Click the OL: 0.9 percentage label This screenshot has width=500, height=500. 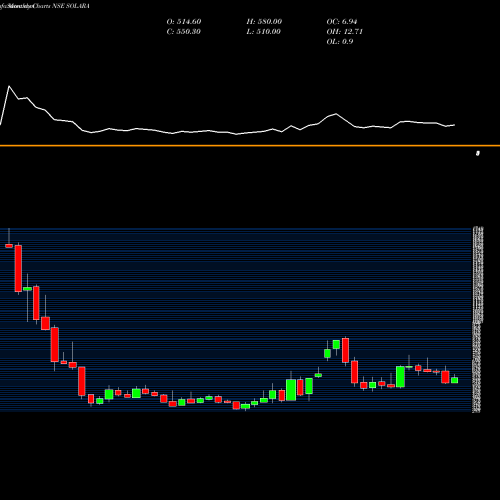coord(340,42)
